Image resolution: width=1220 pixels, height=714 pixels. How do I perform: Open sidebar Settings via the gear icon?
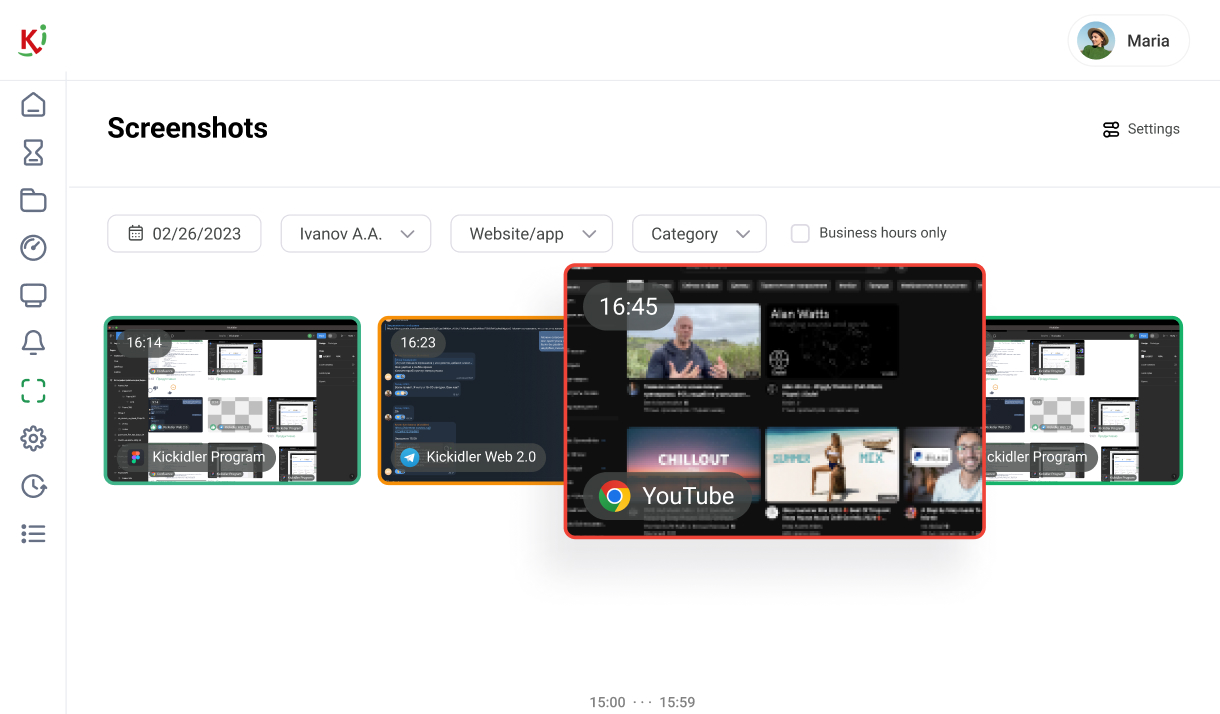click(33, 438)
